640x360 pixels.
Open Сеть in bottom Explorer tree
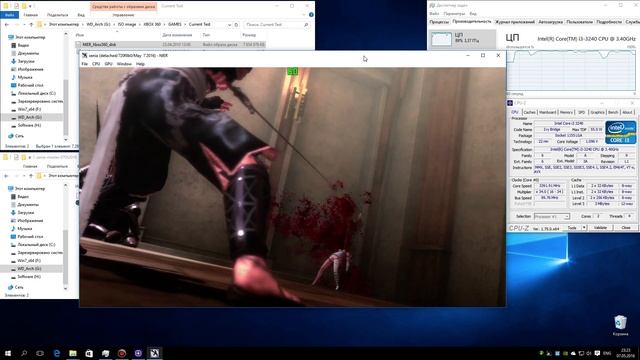(x=19, y=287)
